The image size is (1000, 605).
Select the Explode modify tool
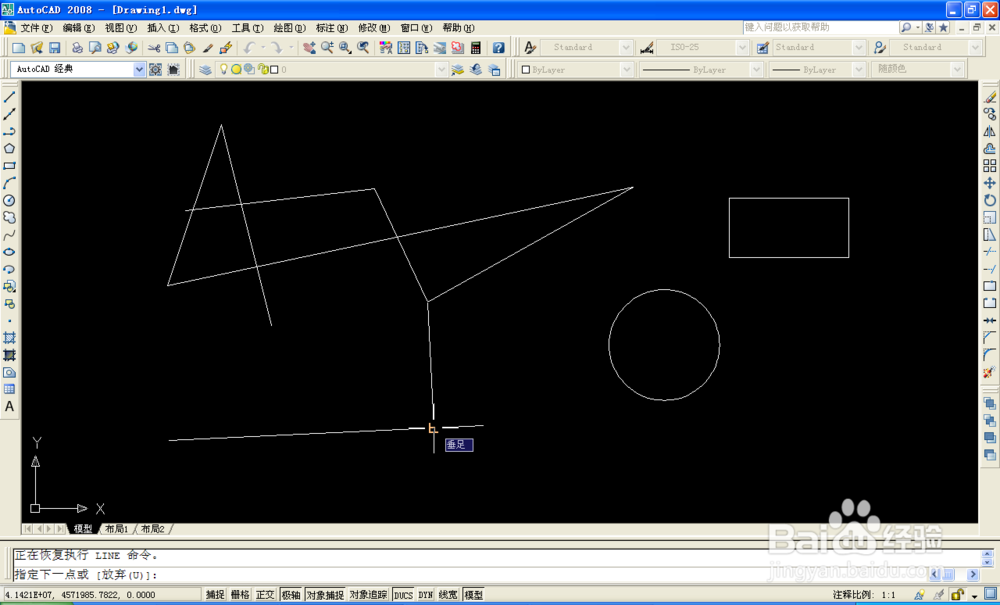pos(990,372)
